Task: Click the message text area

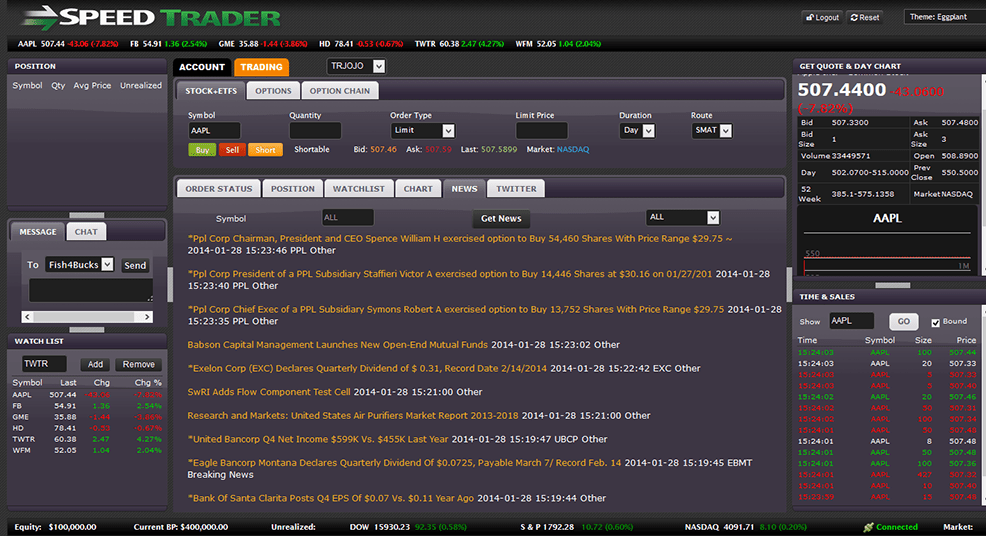Action: tap(91, 290)
